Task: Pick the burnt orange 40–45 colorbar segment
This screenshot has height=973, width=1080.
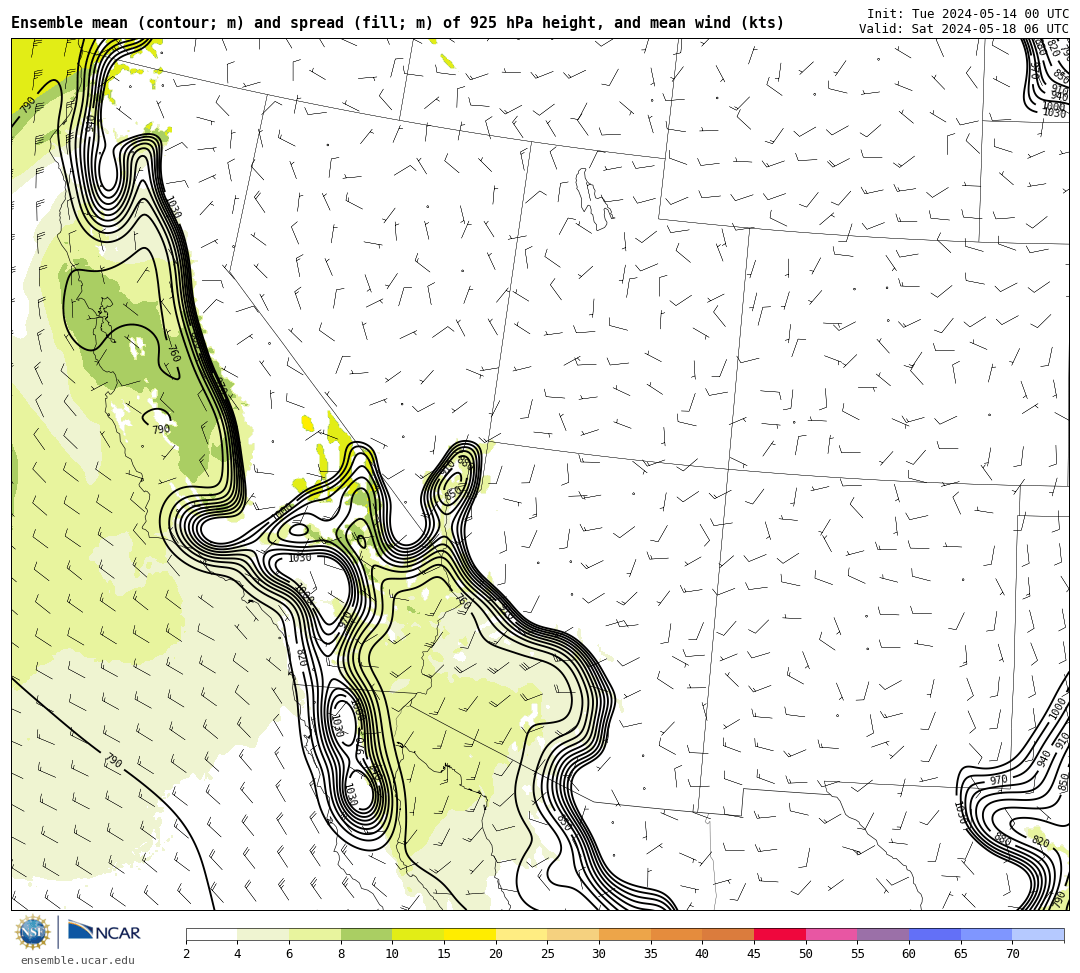Action: click(728, 934)
